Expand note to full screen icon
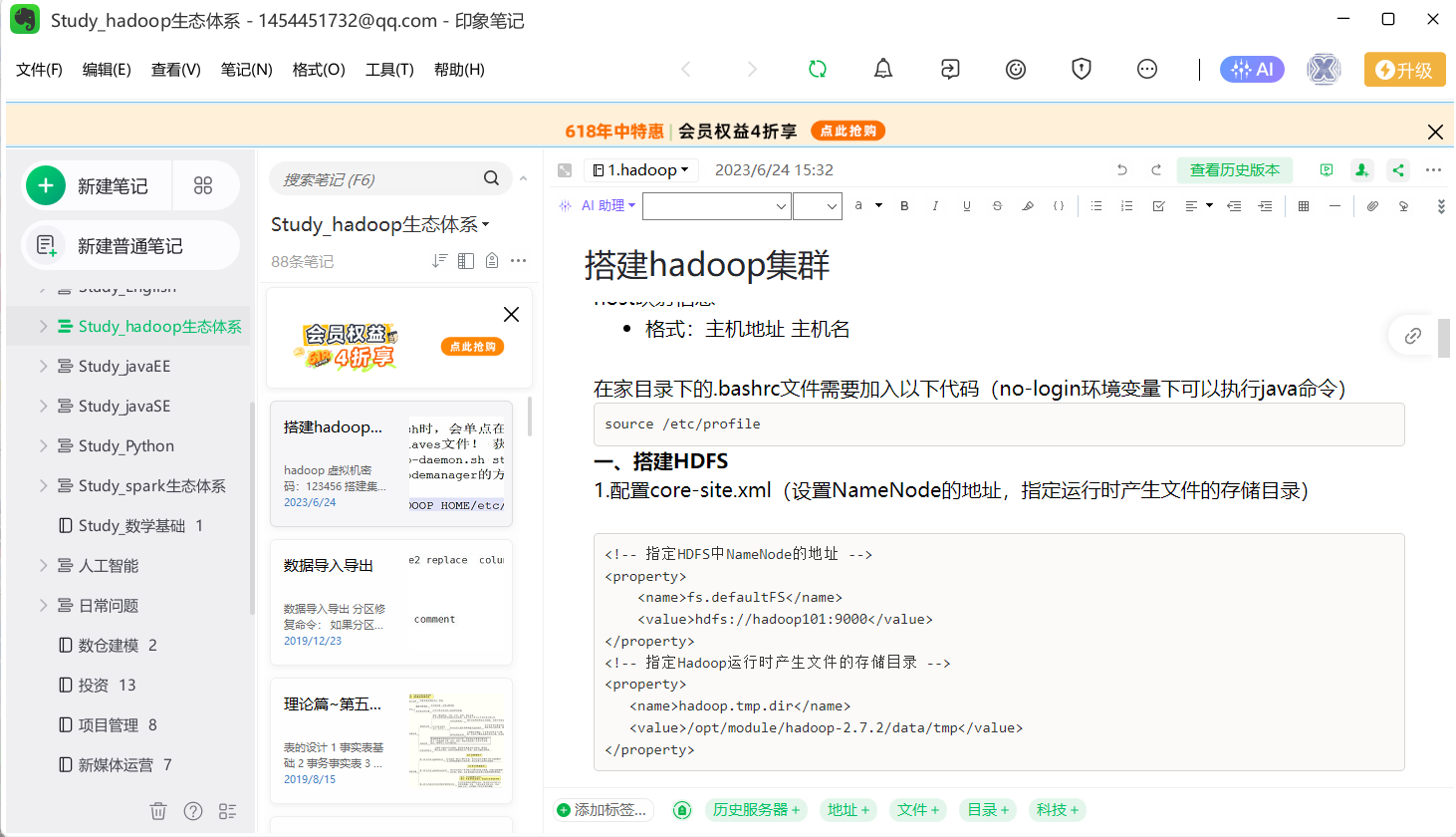Screen dimensions: 1456x837 (x=565, y=170)
